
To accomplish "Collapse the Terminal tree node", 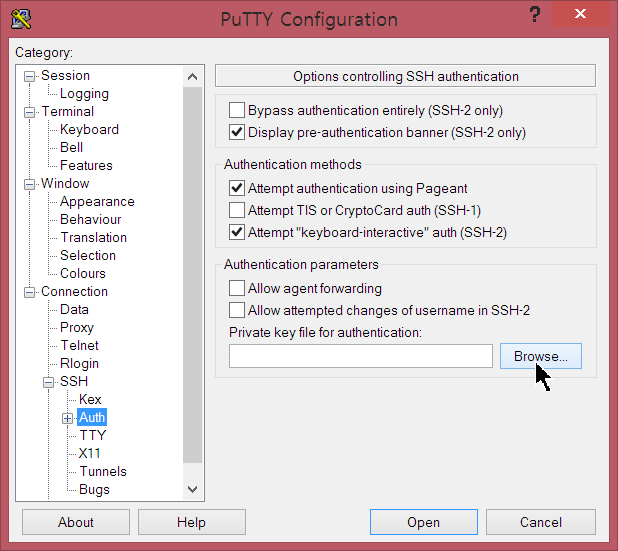I will 29,112.
